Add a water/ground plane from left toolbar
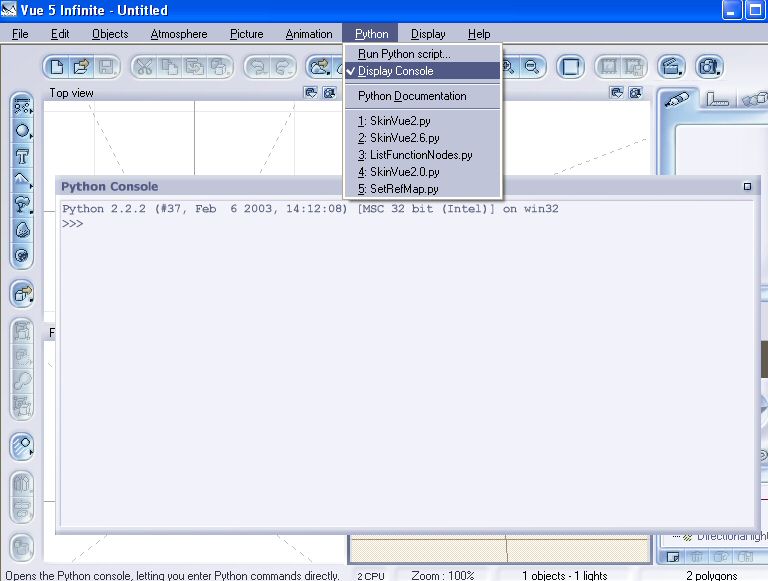 pyautogui.click(x=22, y=106)
